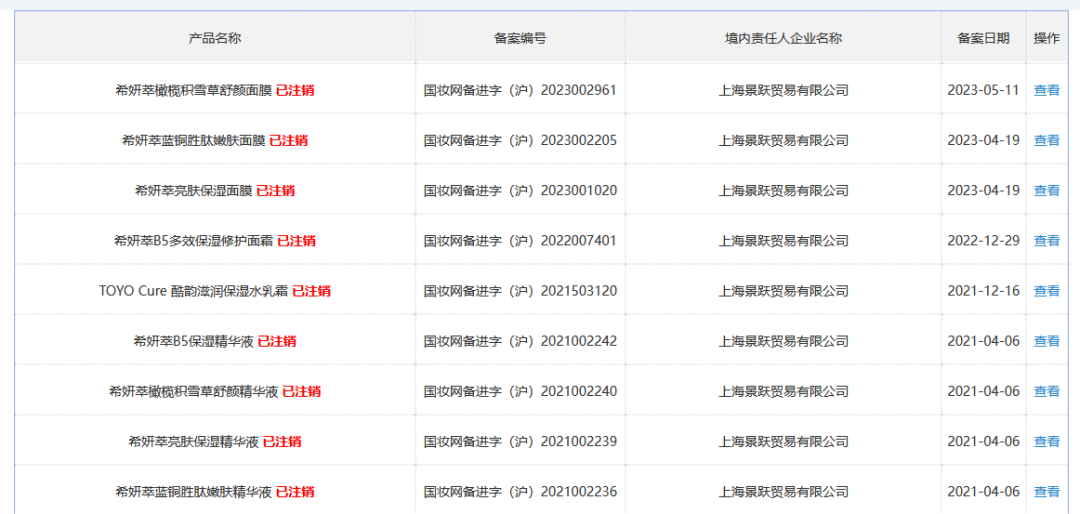Click the 备案编号 column header
The height and width of the screenshot is (514, 1080).
tap(520, 39)
